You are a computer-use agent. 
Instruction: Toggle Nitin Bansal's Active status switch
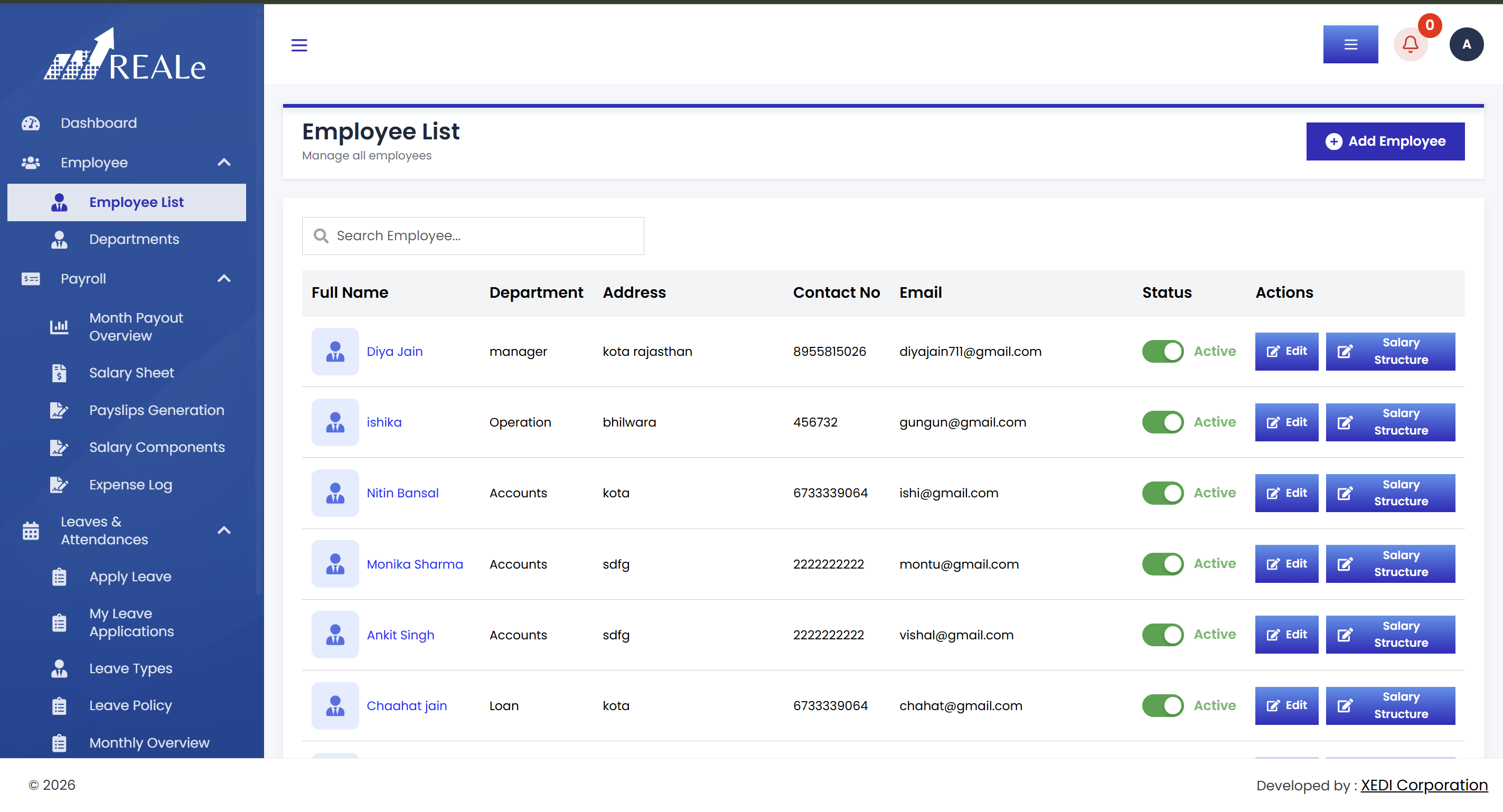(1162, 493)
